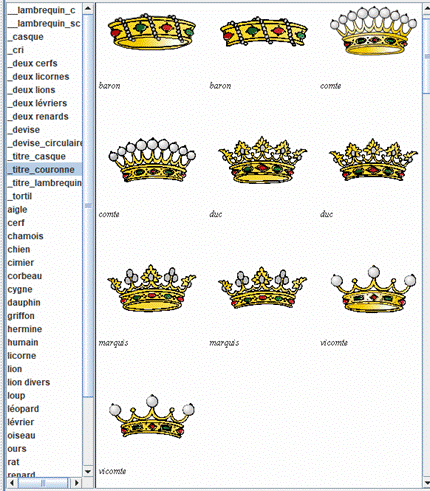
Task: Choose the aigle list entry
Action: 17,210
